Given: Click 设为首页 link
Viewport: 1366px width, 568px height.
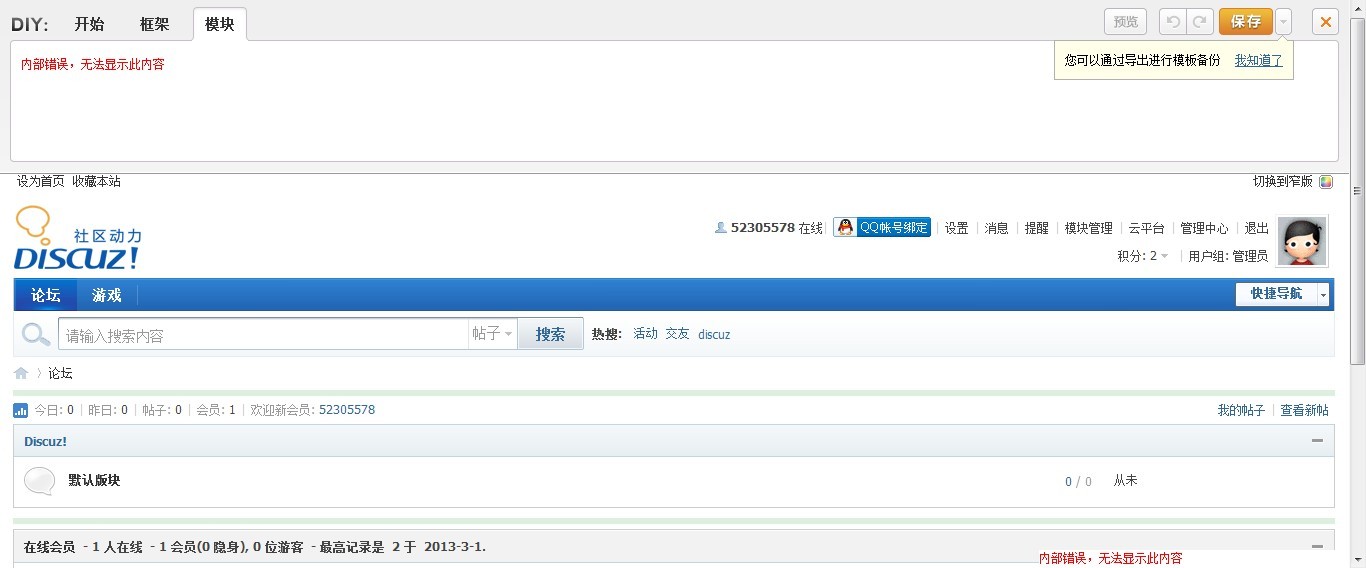Looking at the screenshot, I should pos(41,181).
